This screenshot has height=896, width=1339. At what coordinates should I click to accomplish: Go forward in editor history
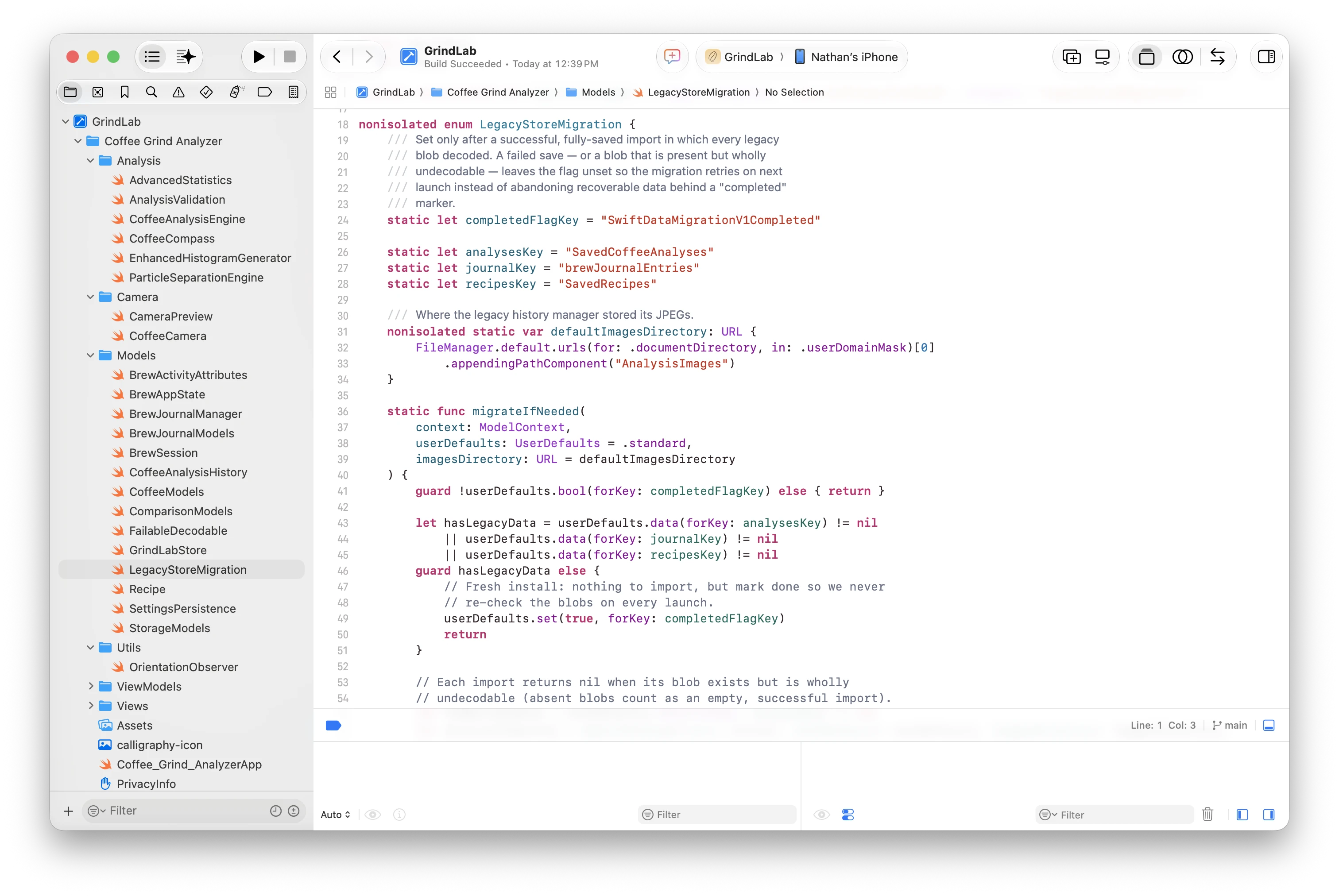368,57
